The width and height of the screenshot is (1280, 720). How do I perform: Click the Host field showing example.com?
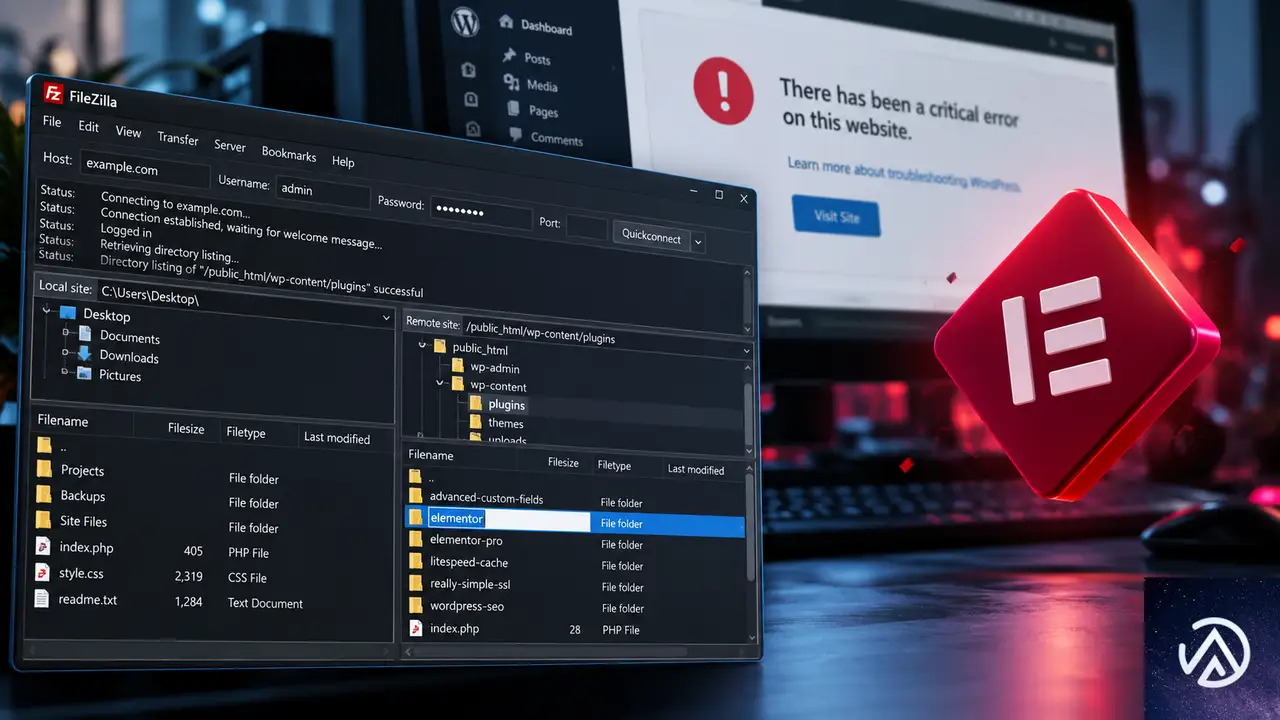point(143,169)
